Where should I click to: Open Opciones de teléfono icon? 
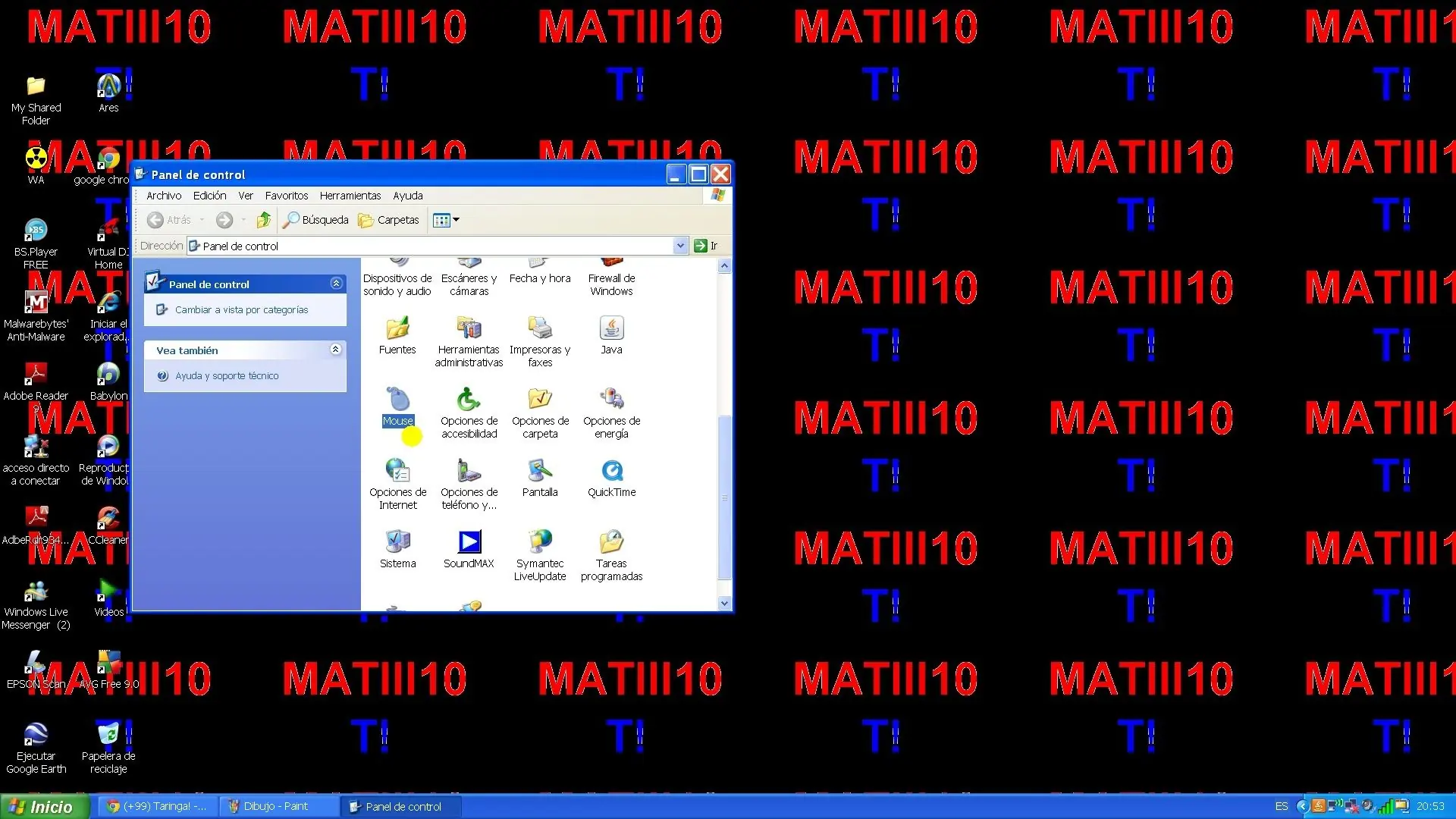[469, 485]
